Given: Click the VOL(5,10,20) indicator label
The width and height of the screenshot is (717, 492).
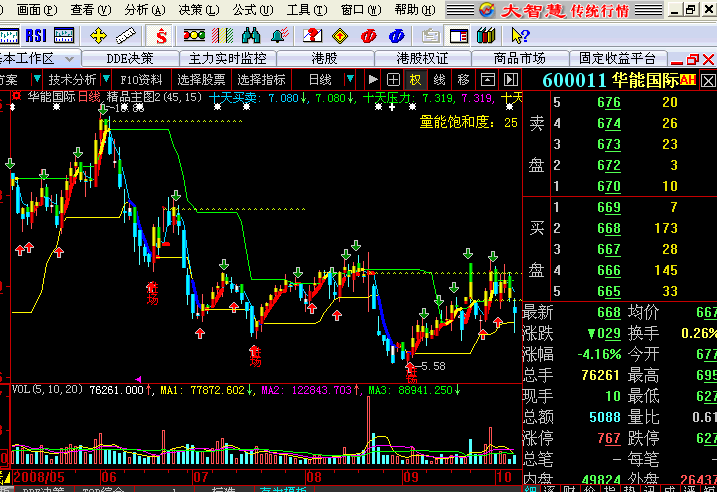Looking at the screenshot, I should click(x=48, y=390).
